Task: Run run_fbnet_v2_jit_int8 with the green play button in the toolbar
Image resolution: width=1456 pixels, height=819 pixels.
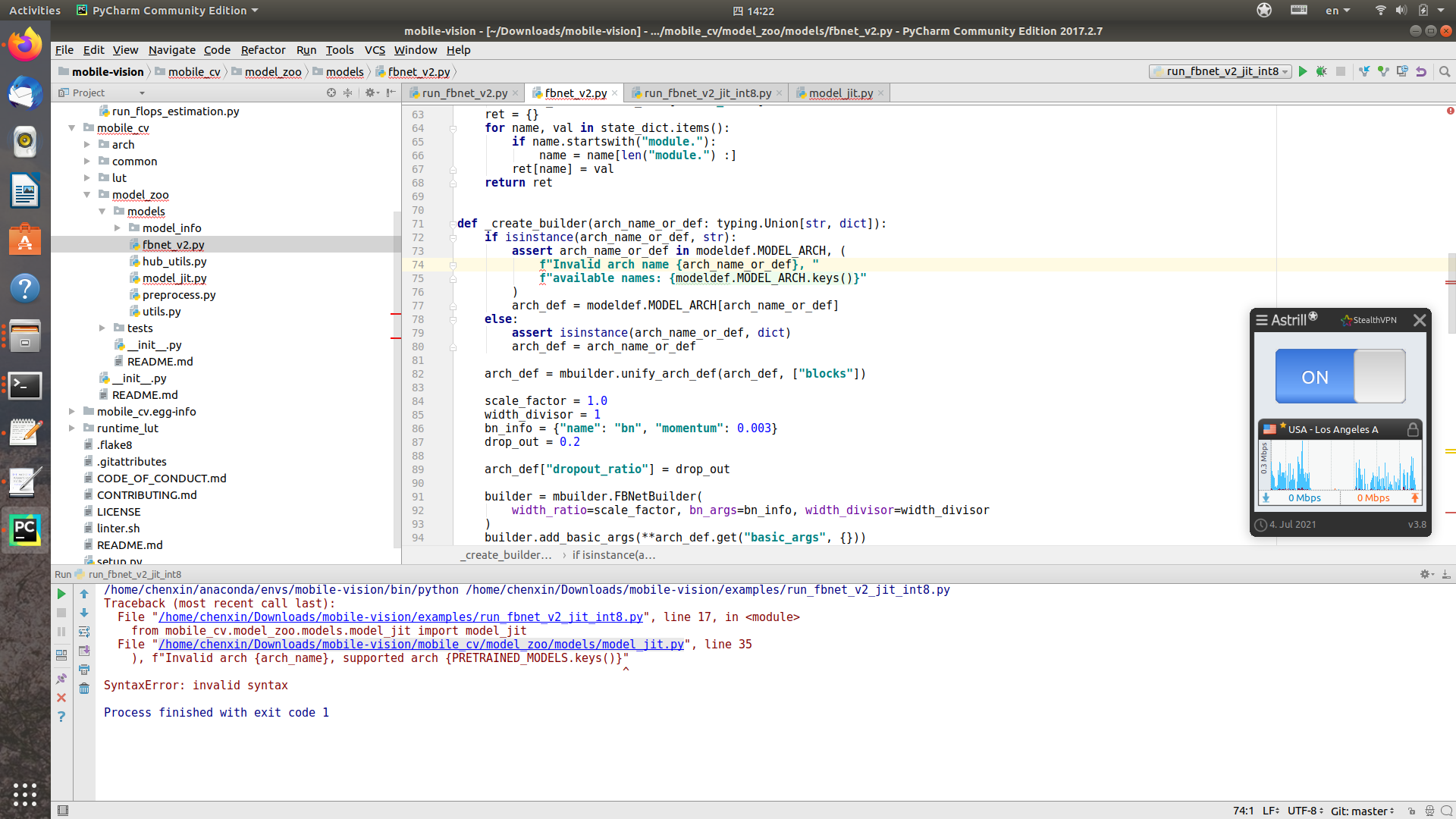Action: 1303,71
